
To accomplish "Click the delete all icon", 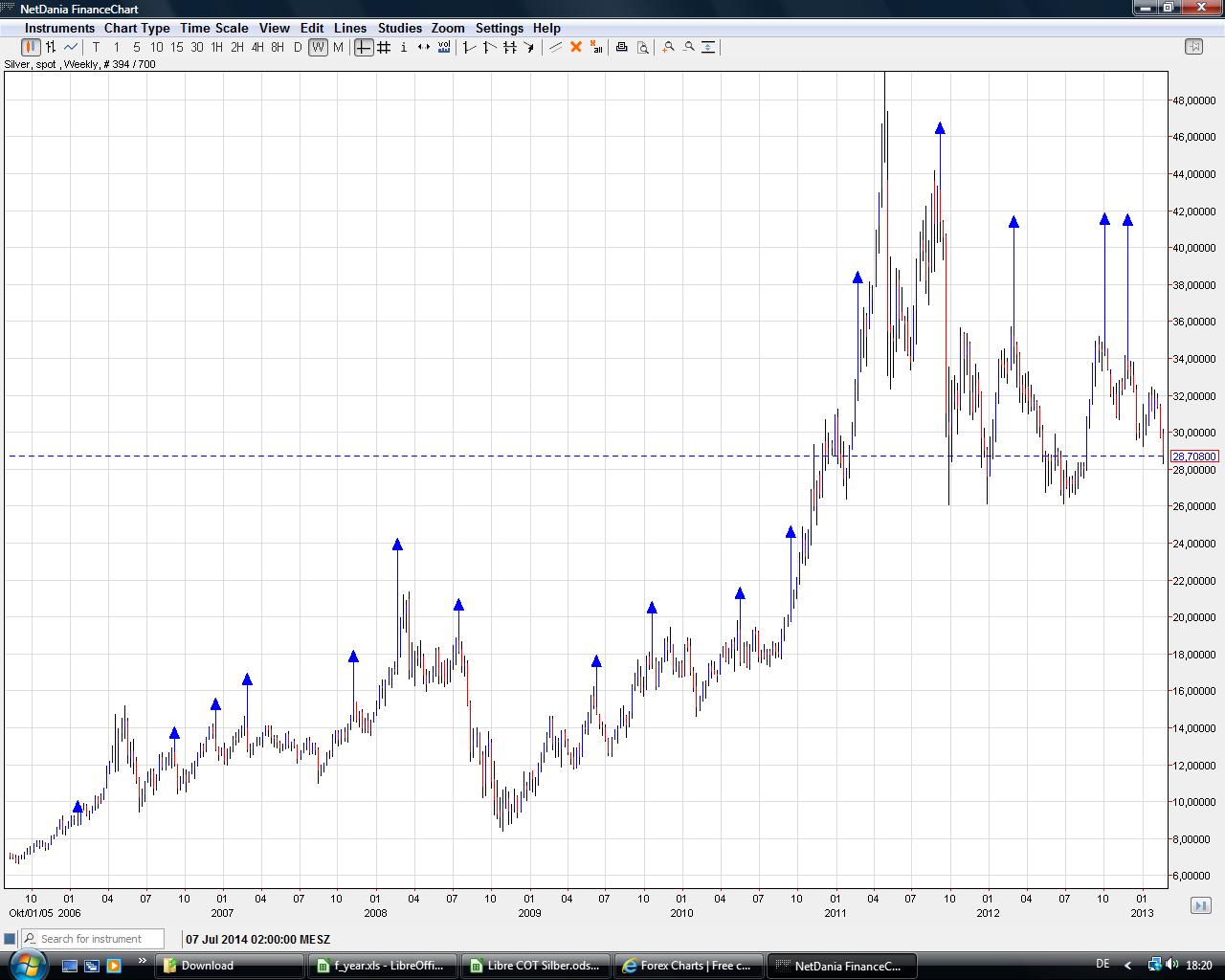I will (596, 47).
